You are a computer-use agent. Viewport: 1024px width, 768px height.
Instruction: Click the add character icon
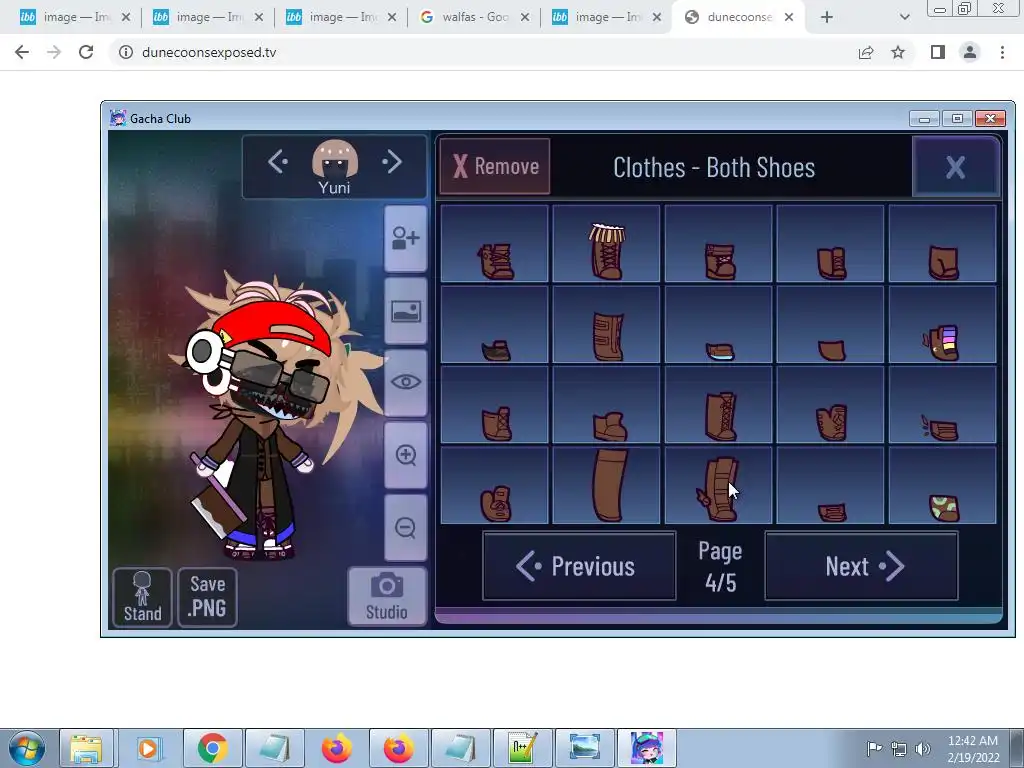406,238
